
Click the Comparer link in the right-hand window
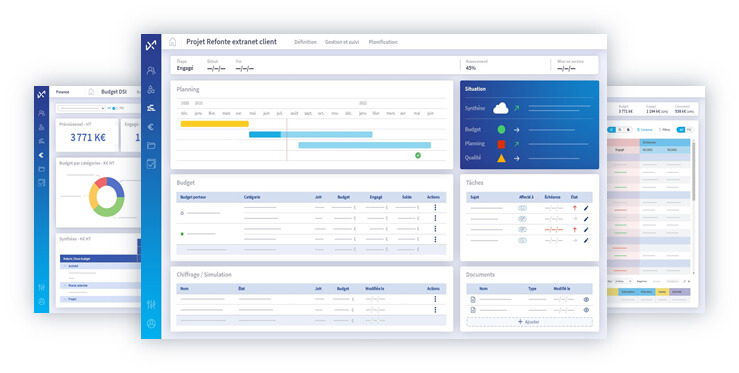(645, 130)
